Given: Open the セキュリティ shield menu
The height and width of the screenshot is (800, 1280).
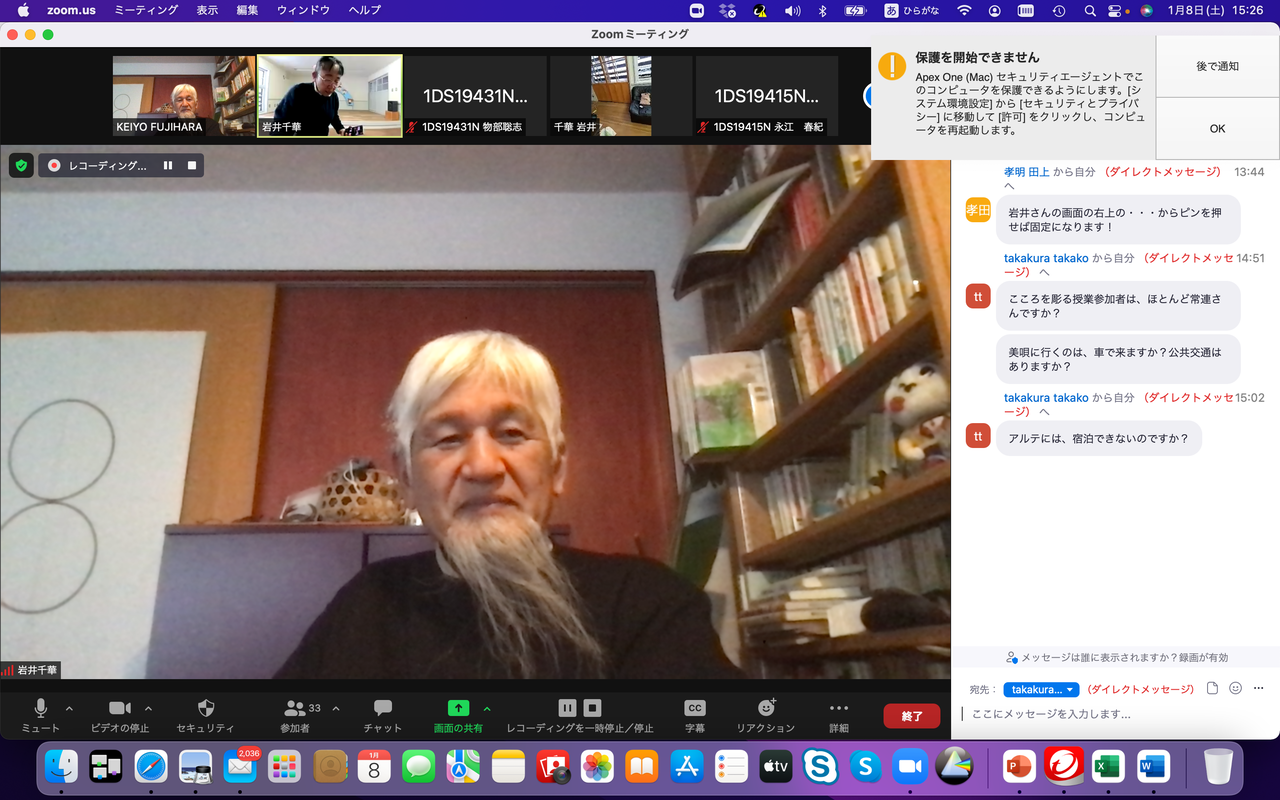Looking at the screenshot, I should pos(205,714).
